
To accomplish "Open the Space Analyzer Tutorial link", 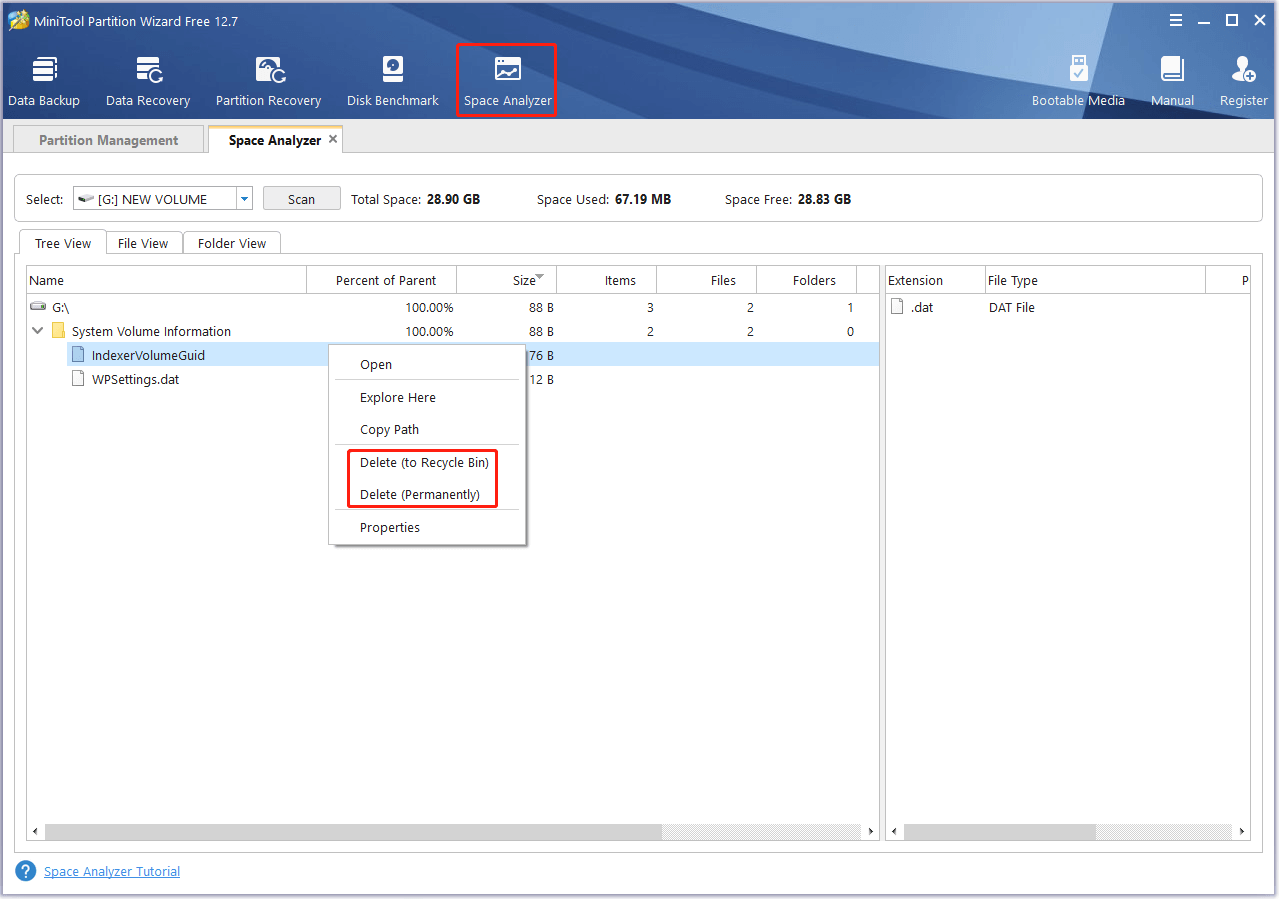I will point(112,871).
